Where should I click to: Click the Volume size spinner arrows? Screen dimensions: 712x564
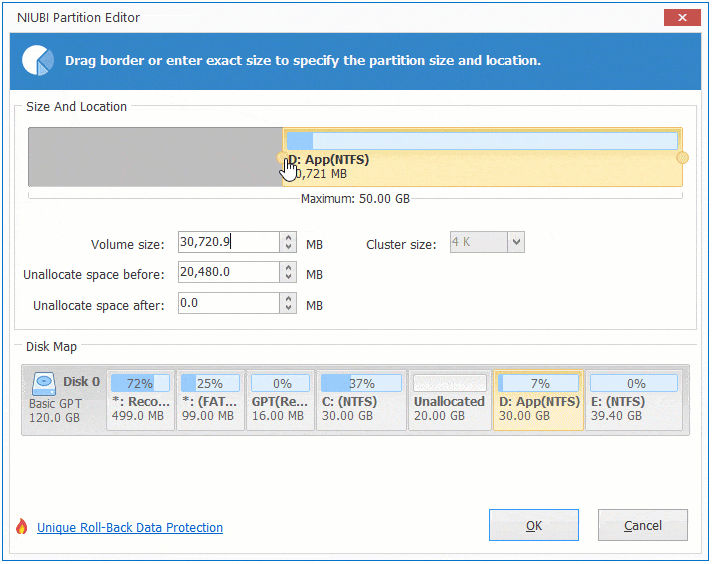coord(289,242)
